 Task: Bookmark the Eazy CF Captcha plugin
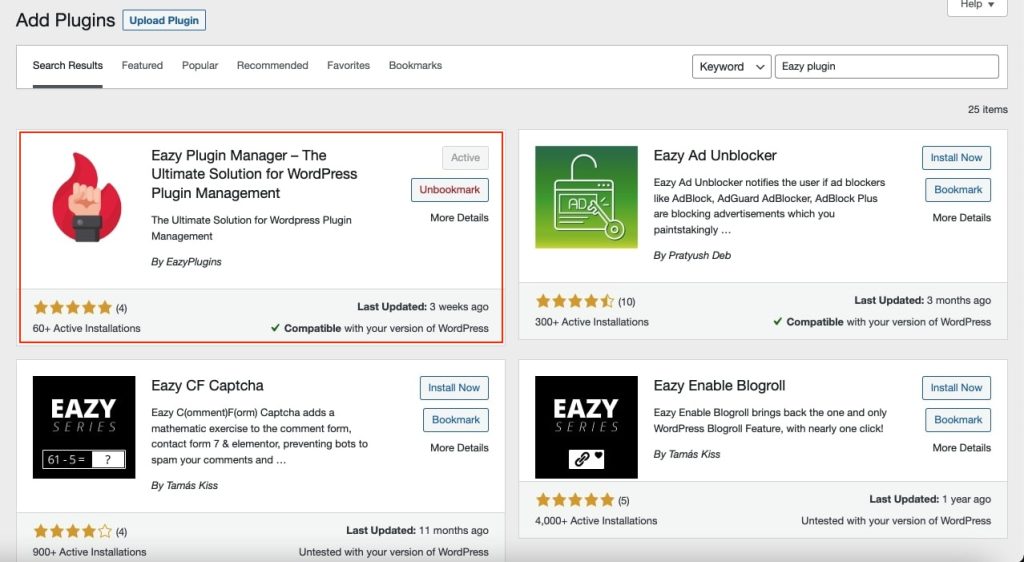(456, 420)
